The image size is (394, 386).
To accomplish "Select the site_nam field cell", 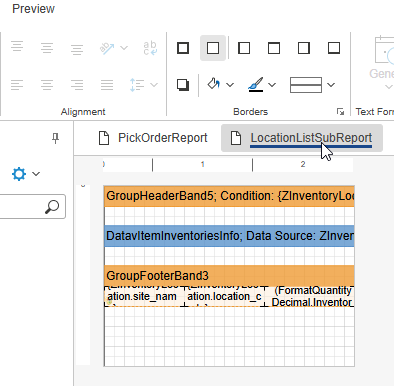I will [x=145, y=296].
